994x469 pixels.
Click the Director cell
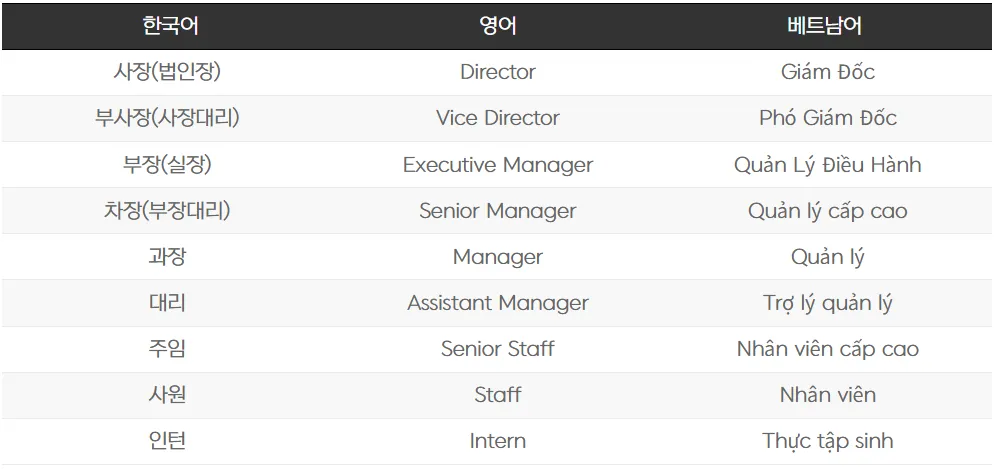[497, 72]
